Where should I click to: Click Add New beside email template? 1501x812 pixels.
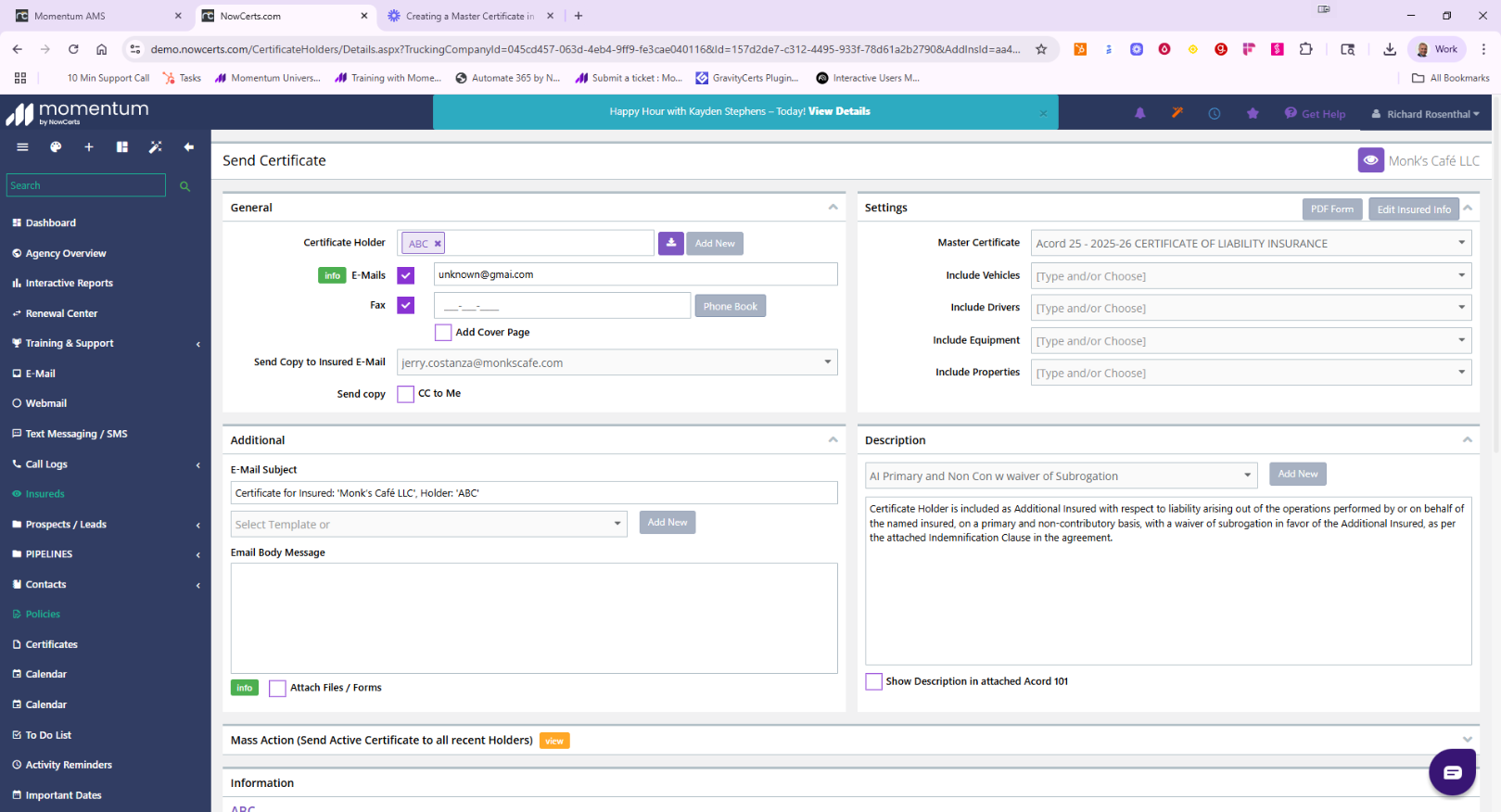point(668,523)
